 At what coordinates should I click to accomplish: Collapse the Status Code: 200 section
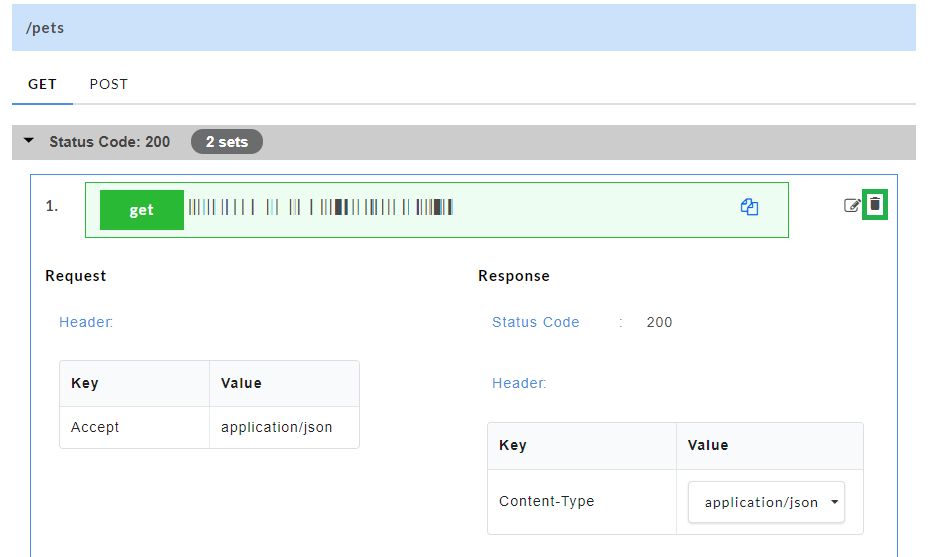tap(29, 142)
